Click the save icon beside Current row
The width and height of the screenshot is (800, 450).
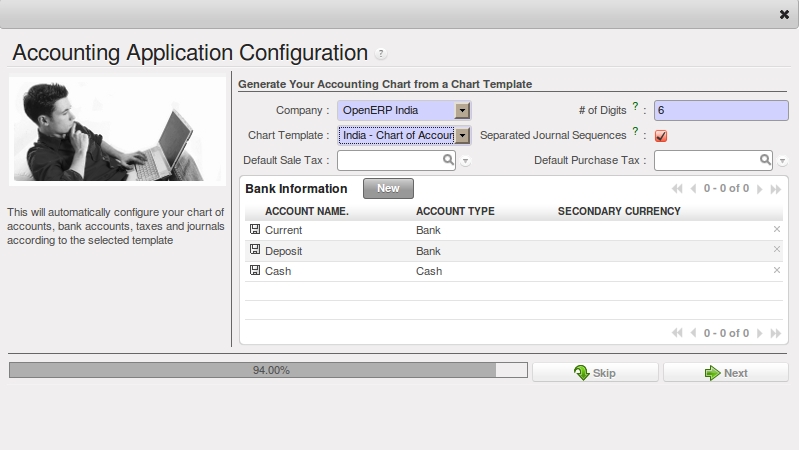point(255,229)
